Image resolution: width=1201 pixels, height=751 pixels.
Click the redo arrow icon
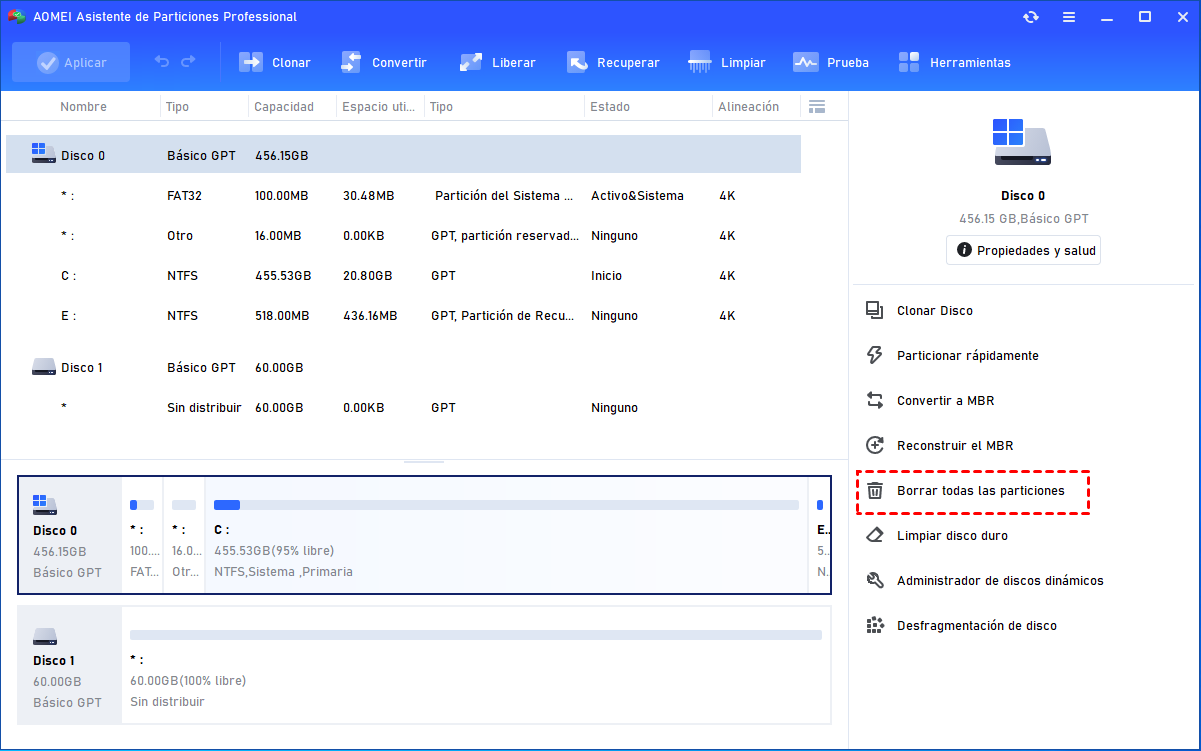click(x=188, y=62)
